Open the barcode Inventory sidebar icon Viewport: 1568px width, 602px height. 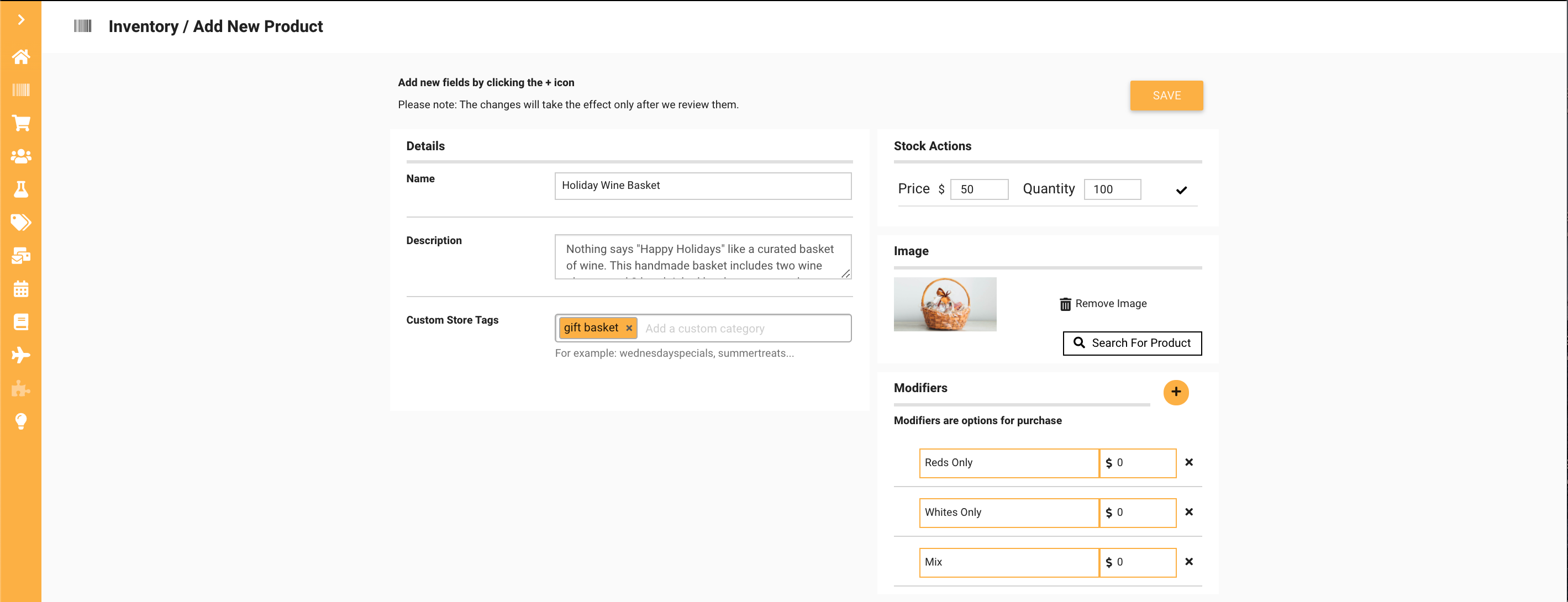[20, 90]
